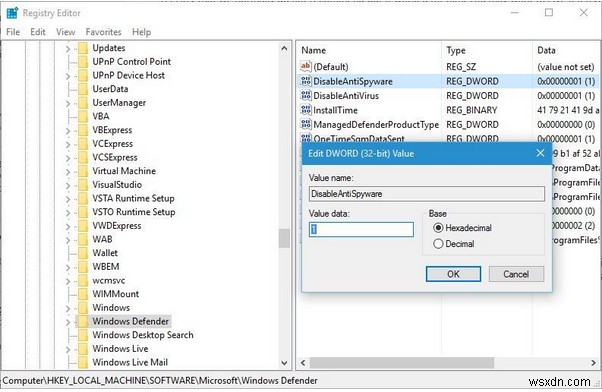Select the WAB folder icon

(83, 239)
